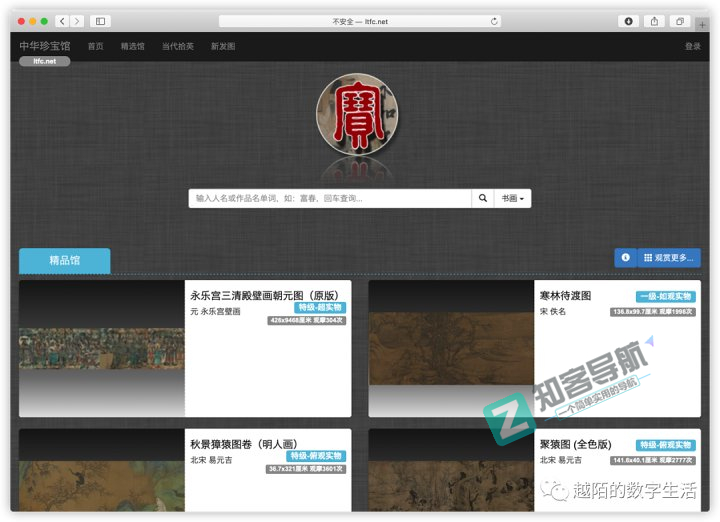Add a new tab with plus button
The image size is (720, 522).
click(x=702, y=24)
